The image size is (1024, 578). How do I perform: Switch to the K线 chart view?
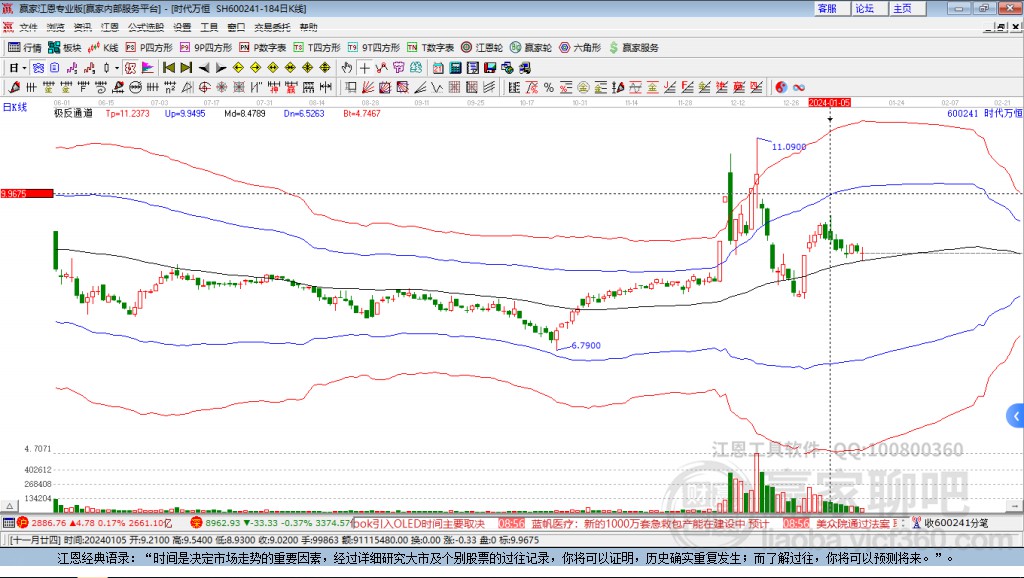103,48
